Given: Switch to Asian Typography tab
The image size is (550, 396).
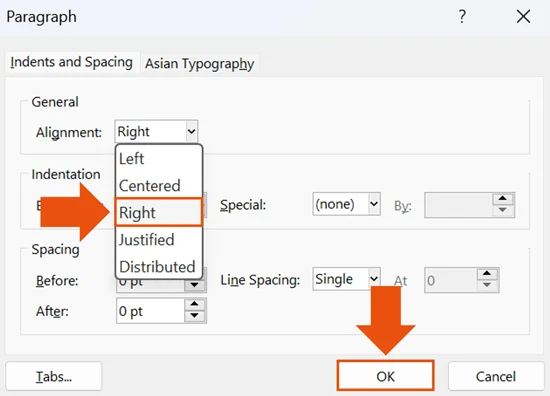Looking at the screenshot, I should coord(200,63).
